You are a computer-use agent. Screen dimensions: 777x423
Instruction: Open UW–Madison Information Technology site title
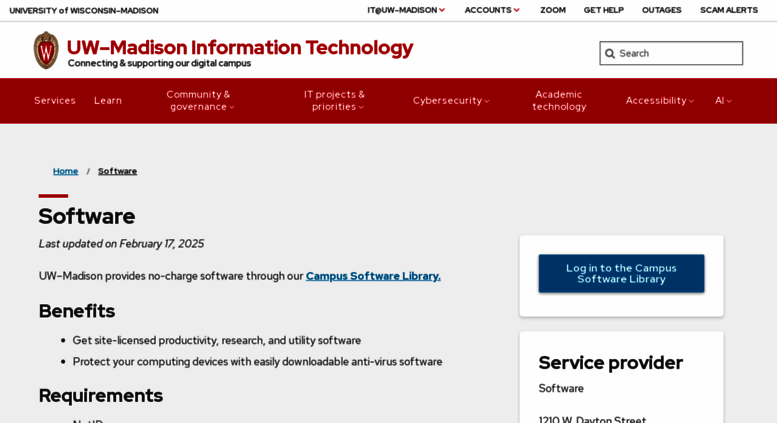coord(240,48)
